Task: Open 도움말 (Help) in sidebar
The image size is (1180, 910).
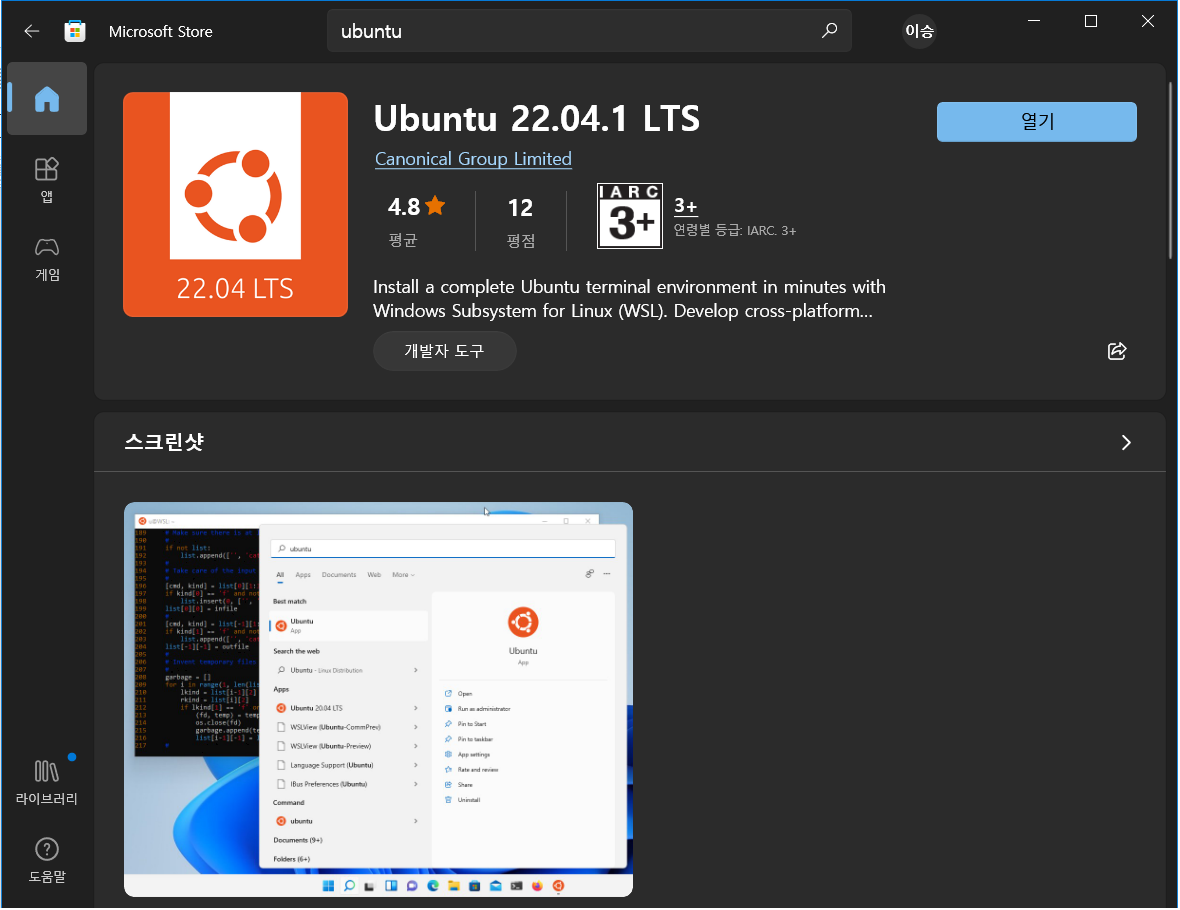Action: coord(47,860)
